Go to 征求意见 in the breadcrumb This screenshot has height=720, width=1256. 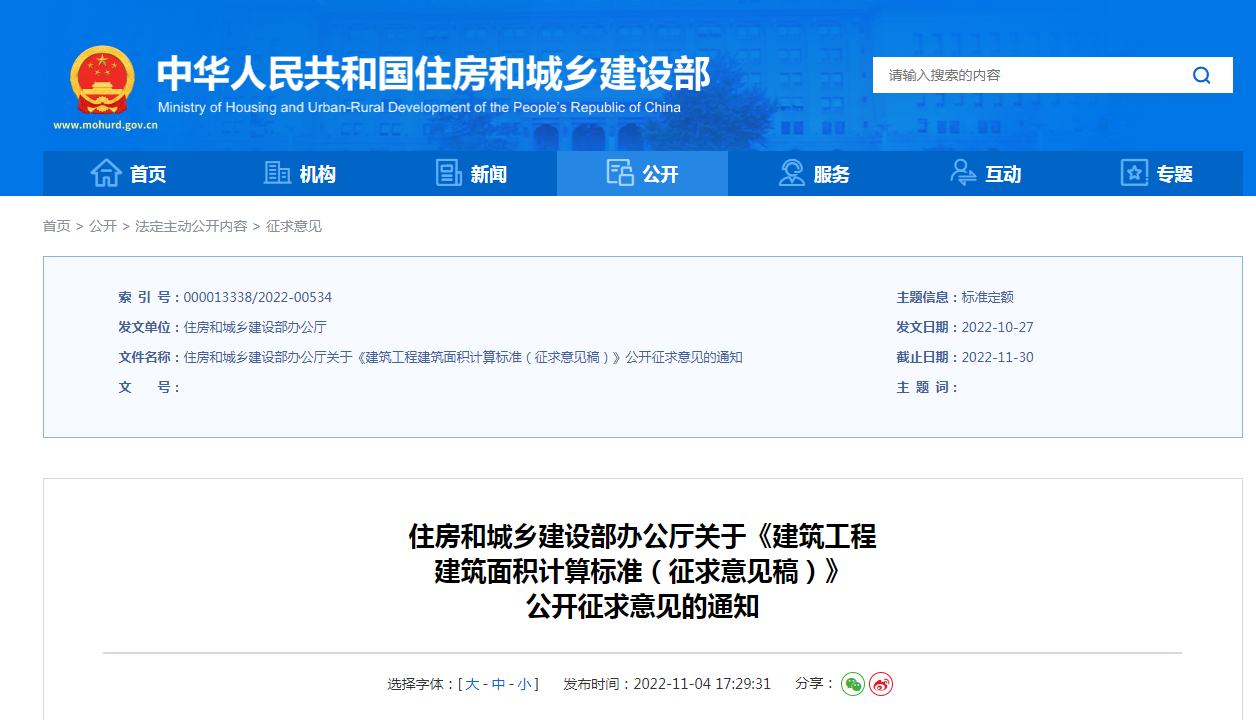click(x=294, y=226)
